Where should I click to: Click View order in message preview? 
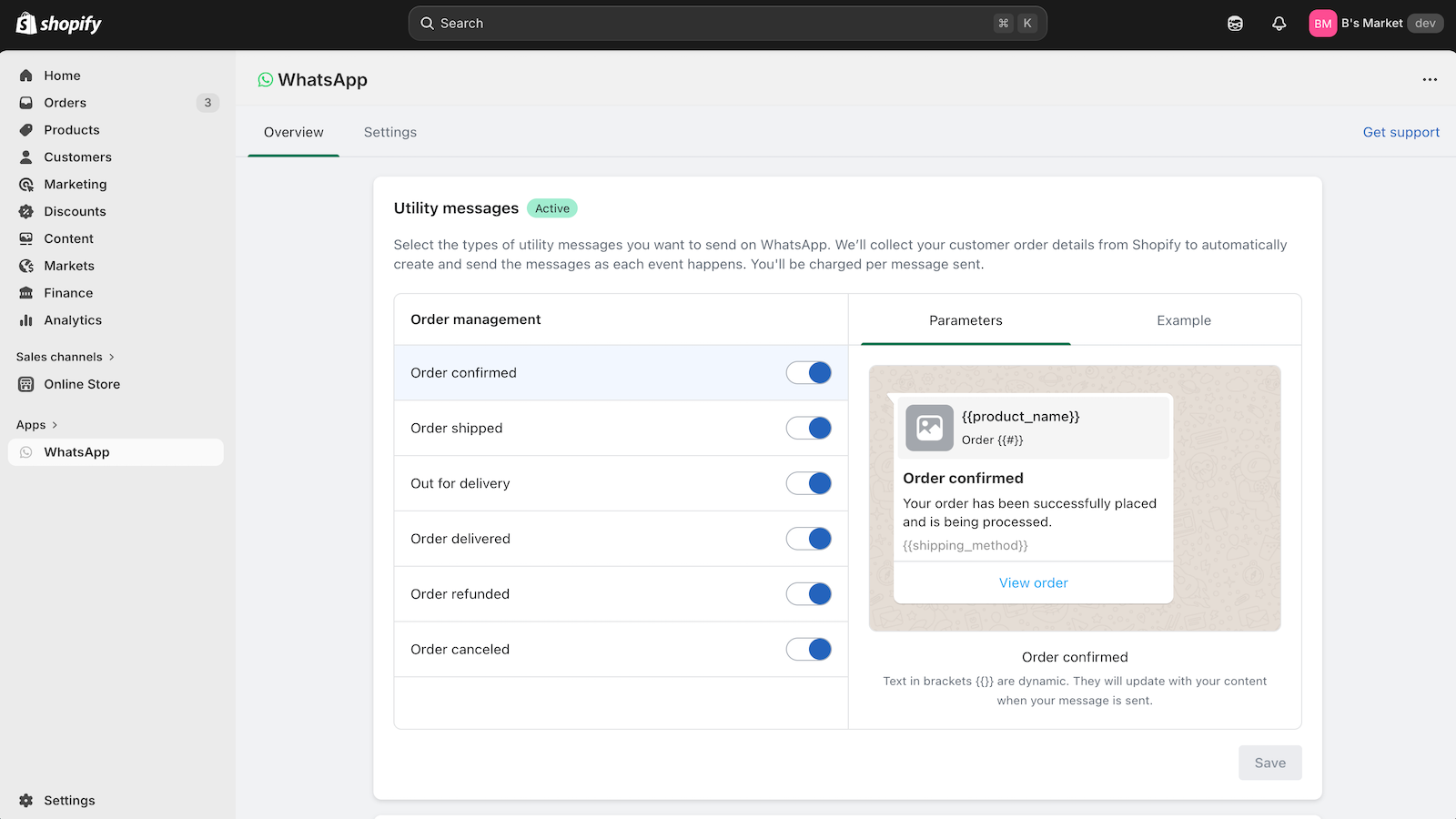point(1034,583)
